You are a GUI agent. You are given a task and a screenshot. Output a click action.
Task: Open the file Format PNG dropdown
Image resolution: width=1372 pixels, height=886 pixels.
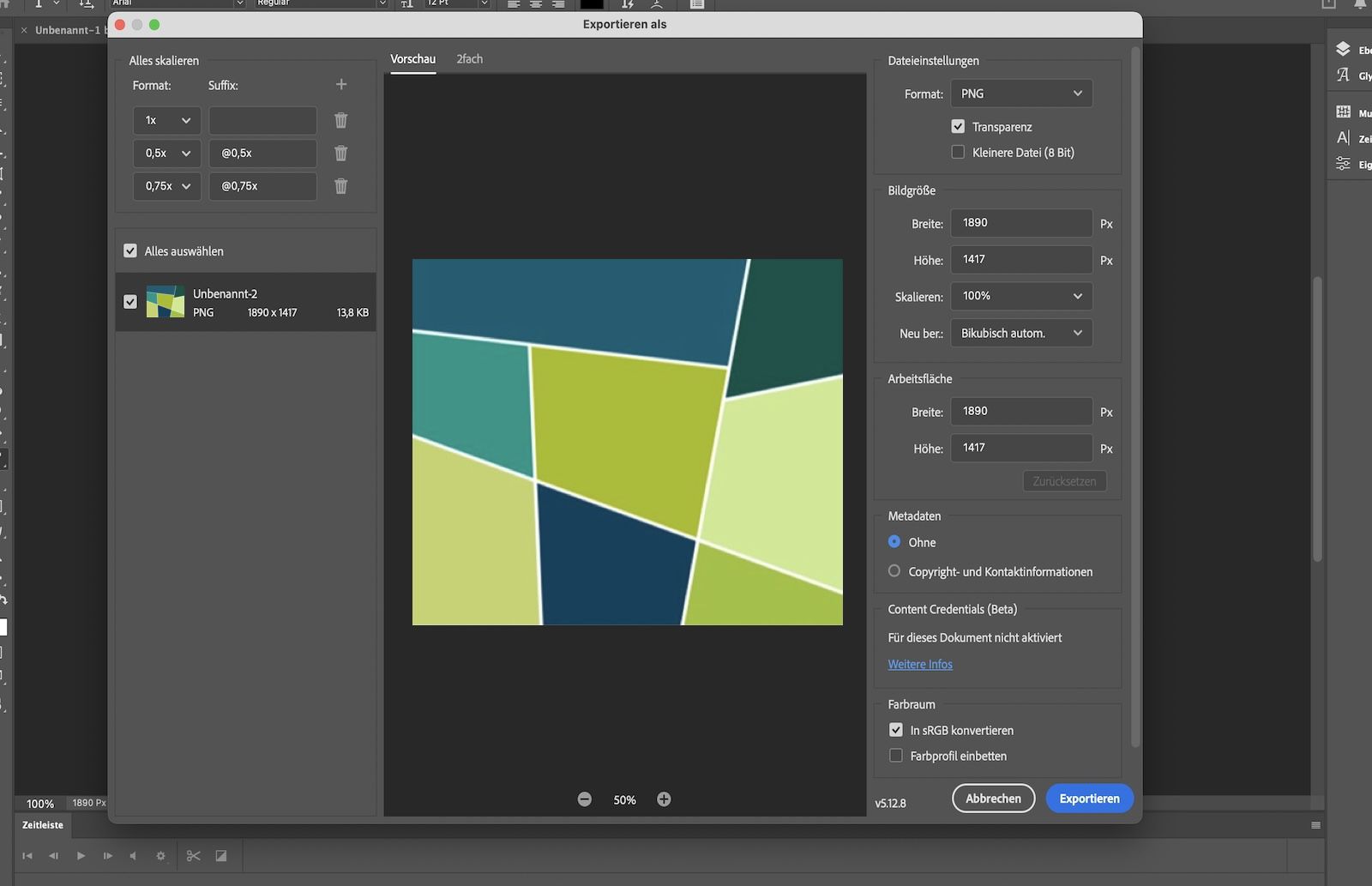pyautogui.click(x=1021, y=93)
